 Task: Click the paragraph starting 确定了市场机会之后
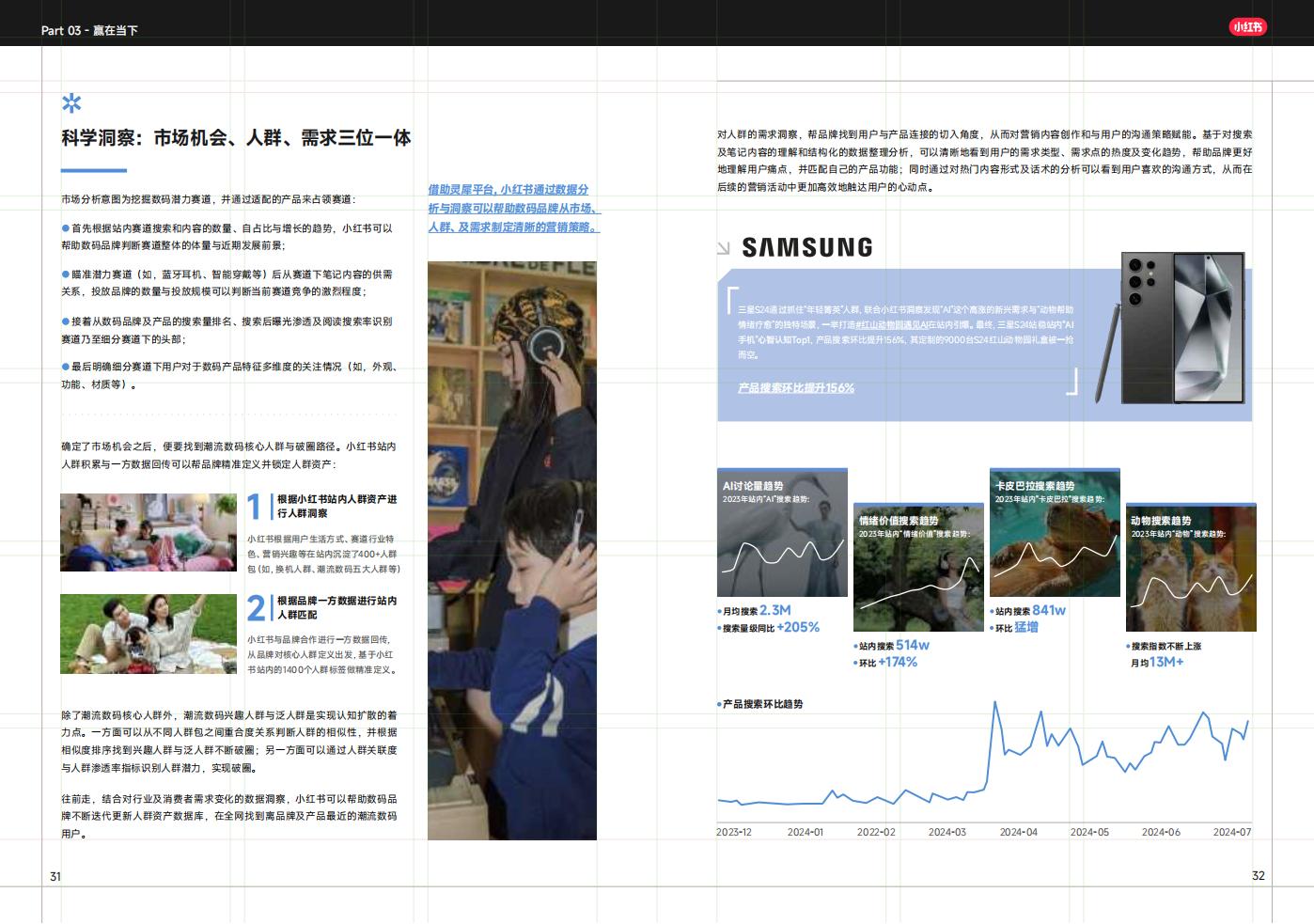coord(229,455)
